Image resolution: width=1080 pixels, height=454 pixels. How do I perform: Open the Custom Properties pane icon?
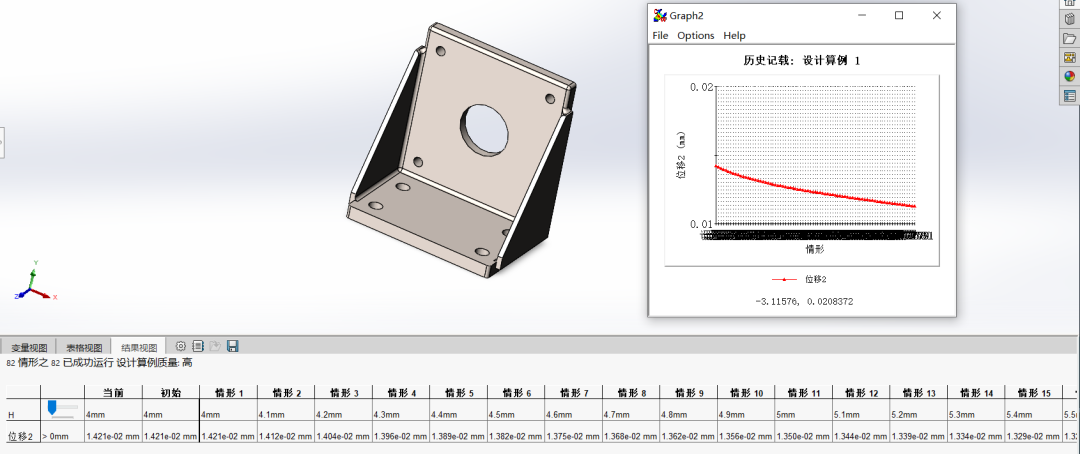click(1070, 96)
